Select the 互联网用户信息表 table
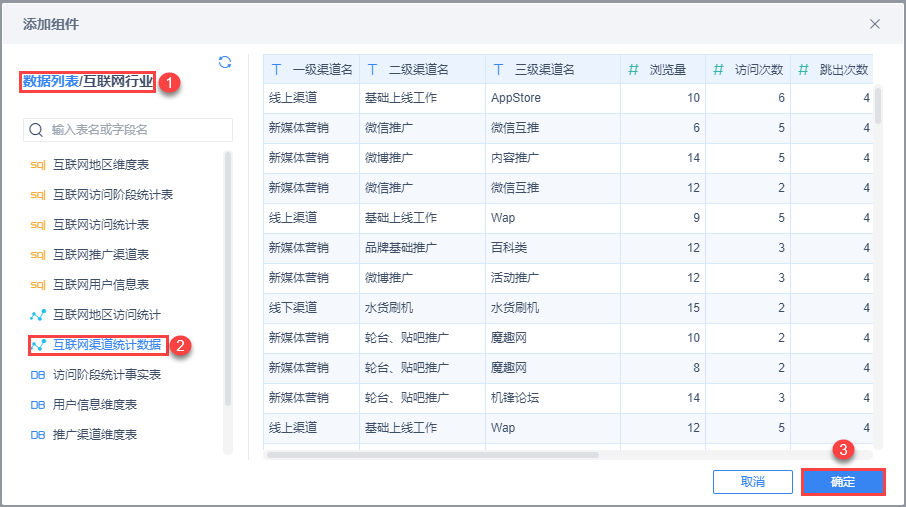Image resolution: width=906 pixels, height=507 pixels. click(x=101, y=285)
